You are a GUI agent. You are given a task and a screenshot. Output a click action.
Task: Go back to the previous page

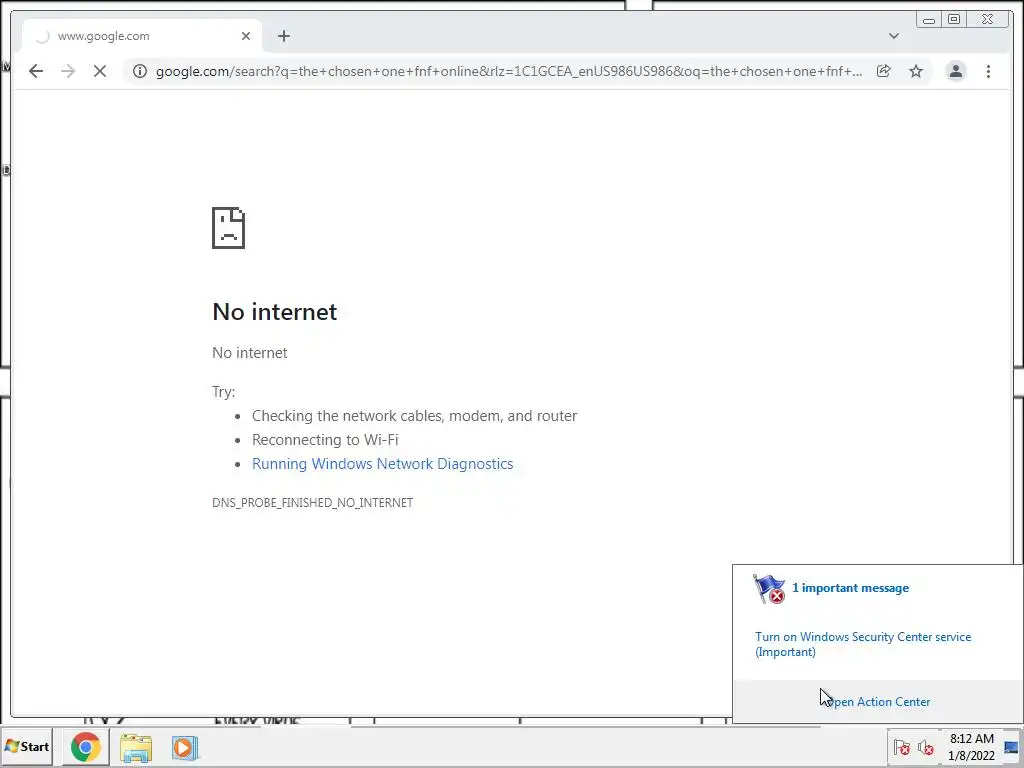coord(36,71)
